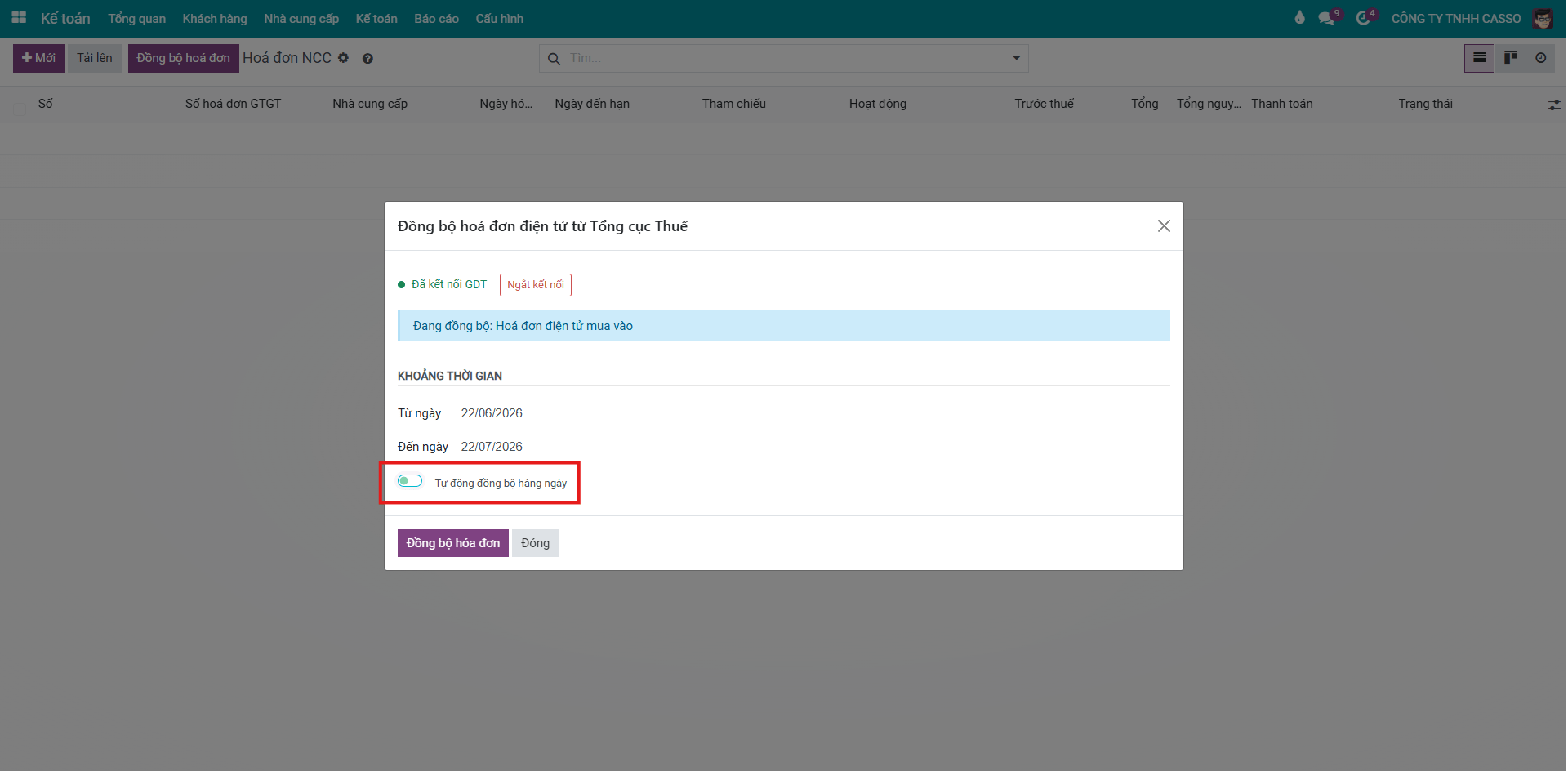Click the purple Đồng bộ hóa đơn button
This screenshot has width=1568, height=771.
click(x=453, y=543)
